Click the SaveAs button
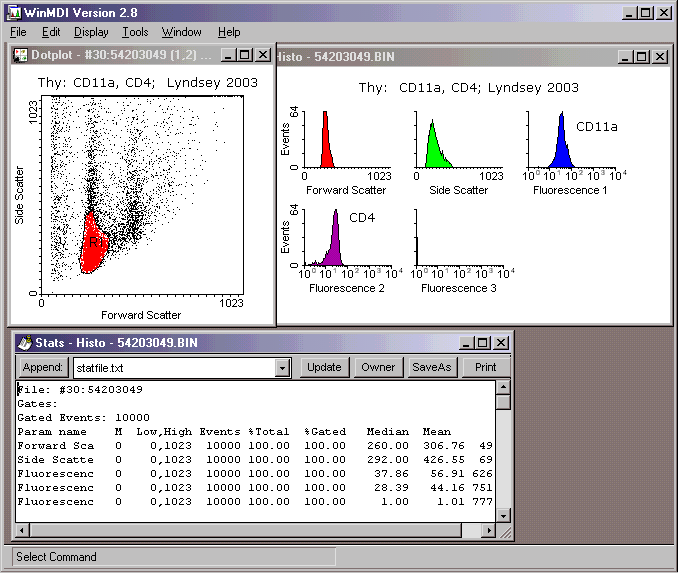The image size is (678, 573). (432, 367)
